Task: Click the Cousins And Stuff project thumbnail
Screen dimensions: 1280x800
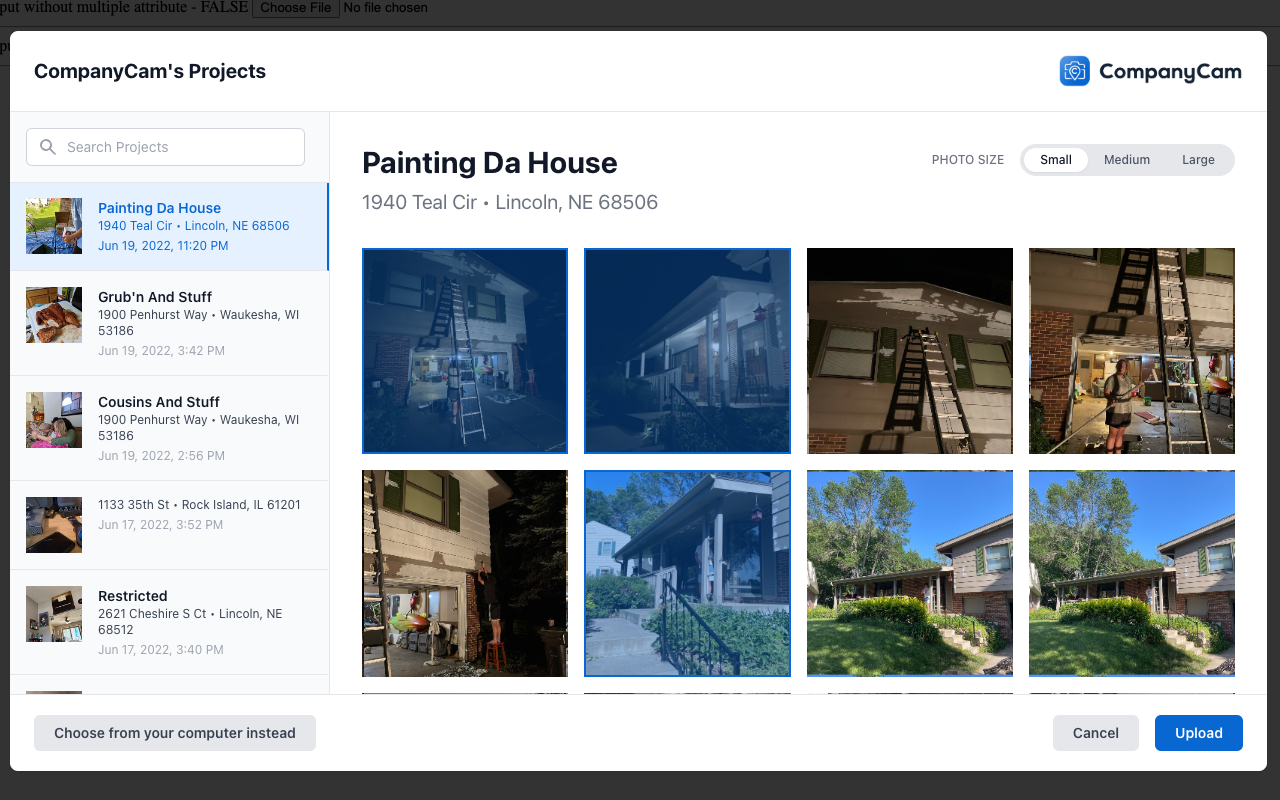Action: 54,420
